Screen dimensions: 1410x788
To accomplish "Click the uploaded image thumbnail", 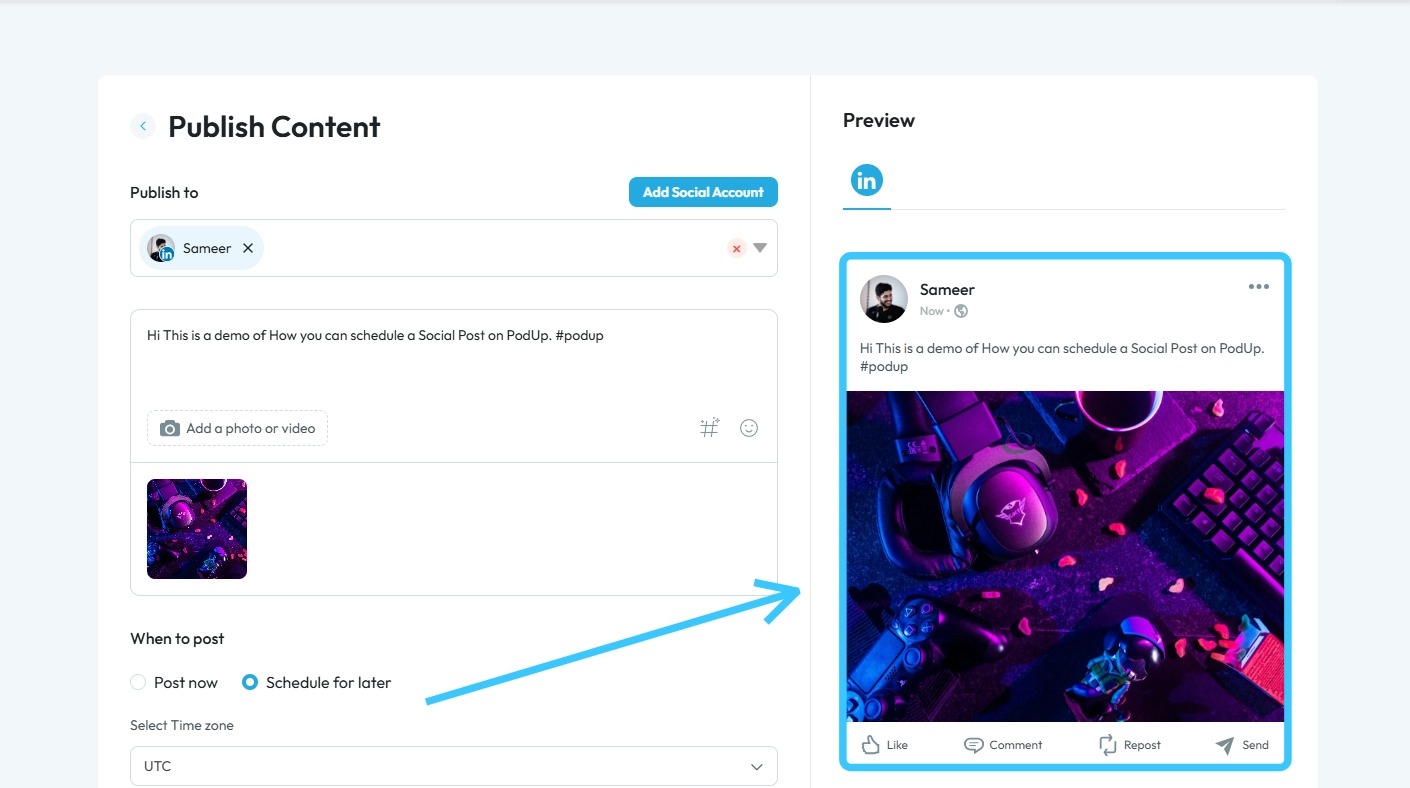I will [x=197, y=529].
